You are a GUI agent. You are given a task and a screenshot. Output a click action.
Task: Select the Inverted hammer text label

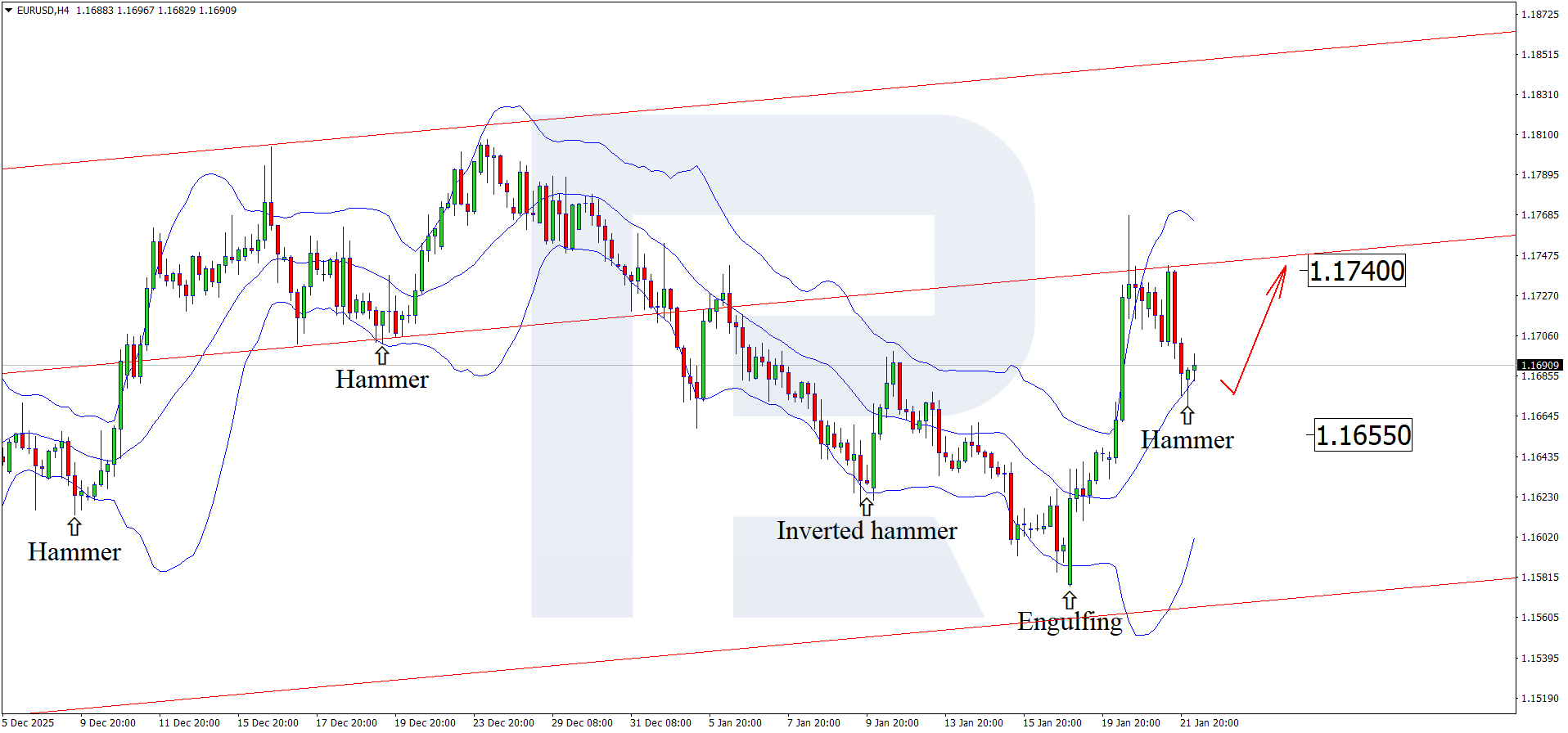pyautogui.click(x=867, y=531)
